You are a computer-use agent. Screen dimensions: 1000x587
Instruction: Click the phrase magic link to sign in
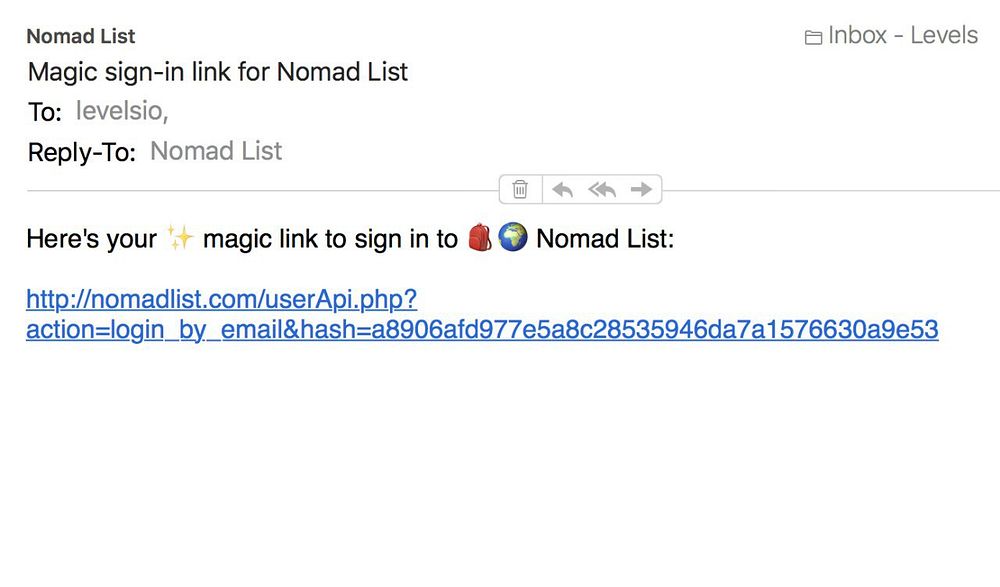tap(330, 239)
